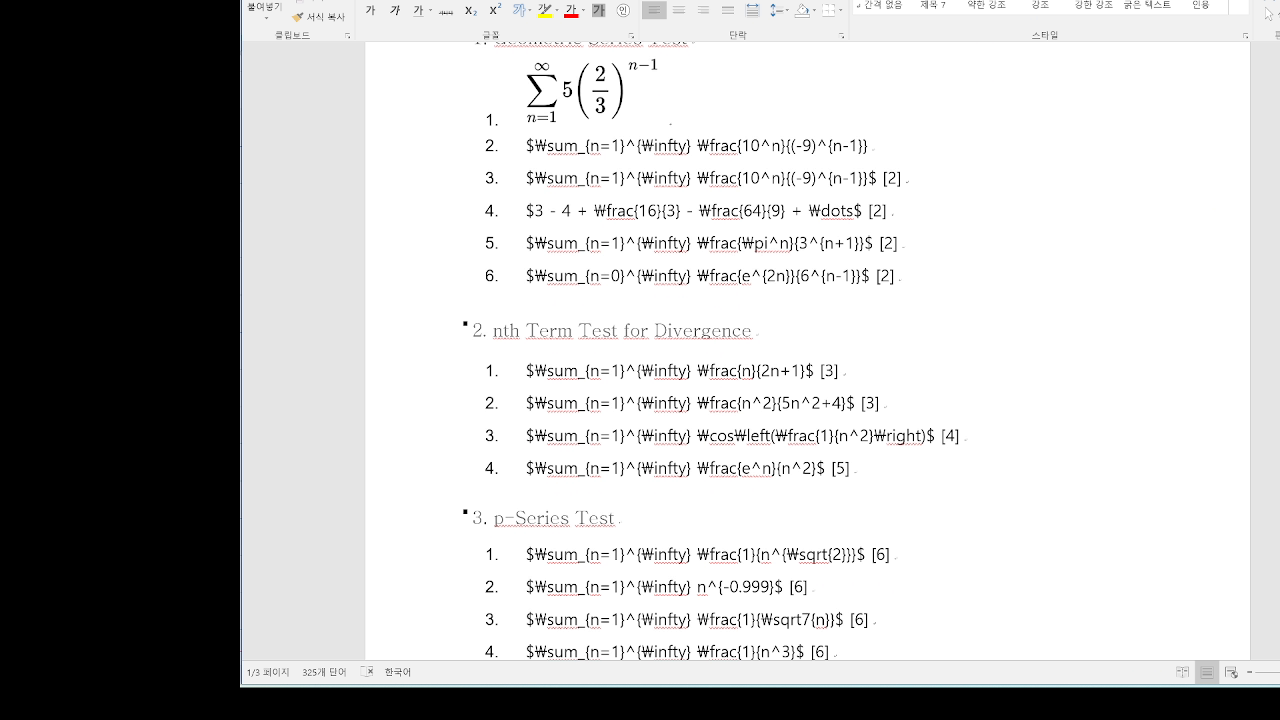Switch to read mode view

1182,672
